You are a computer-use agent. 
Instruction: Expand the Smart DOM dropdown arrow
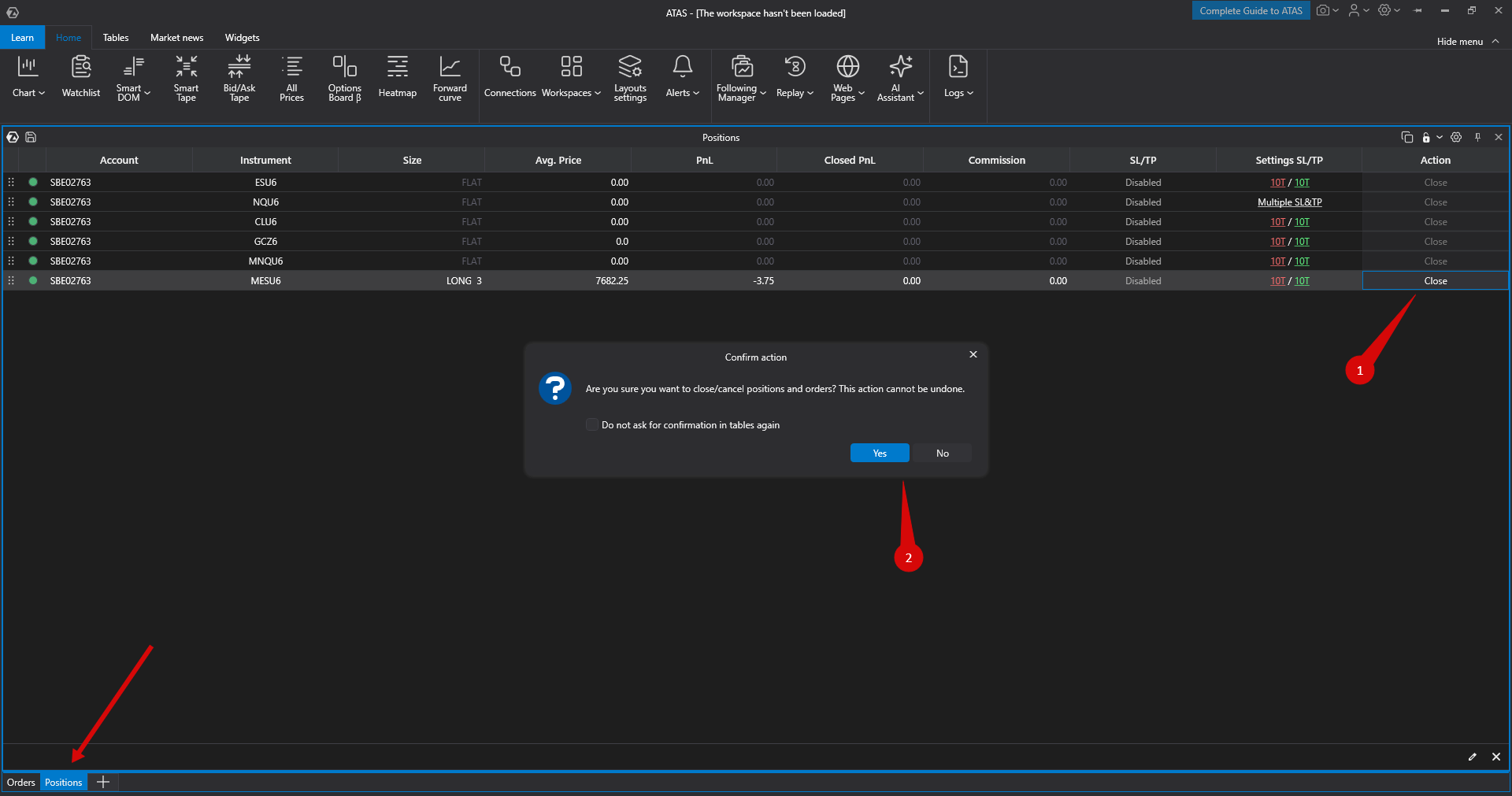tap(147, 93)
